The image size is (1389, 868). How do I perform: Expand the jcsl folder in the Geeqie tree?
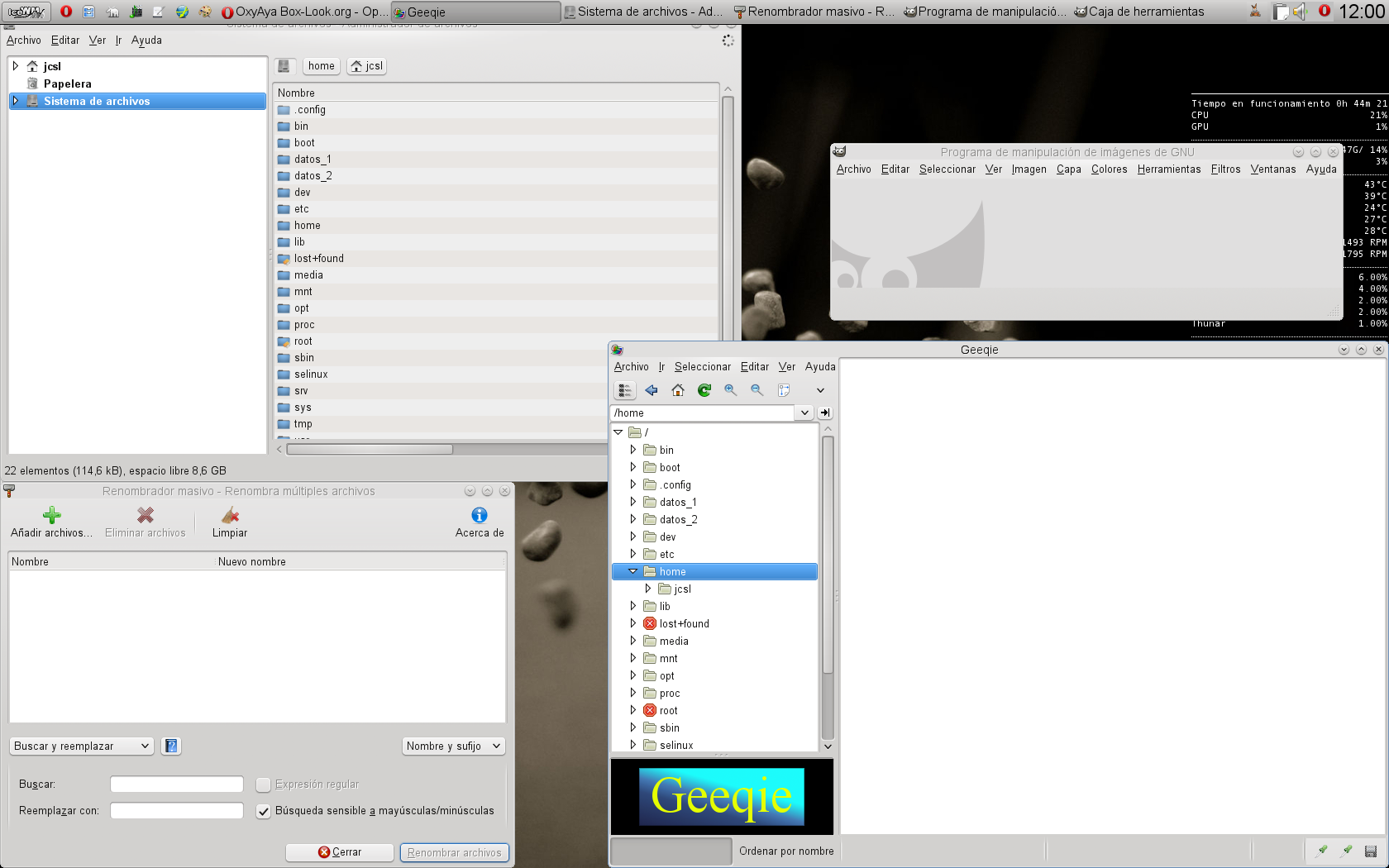pos(648,589)
